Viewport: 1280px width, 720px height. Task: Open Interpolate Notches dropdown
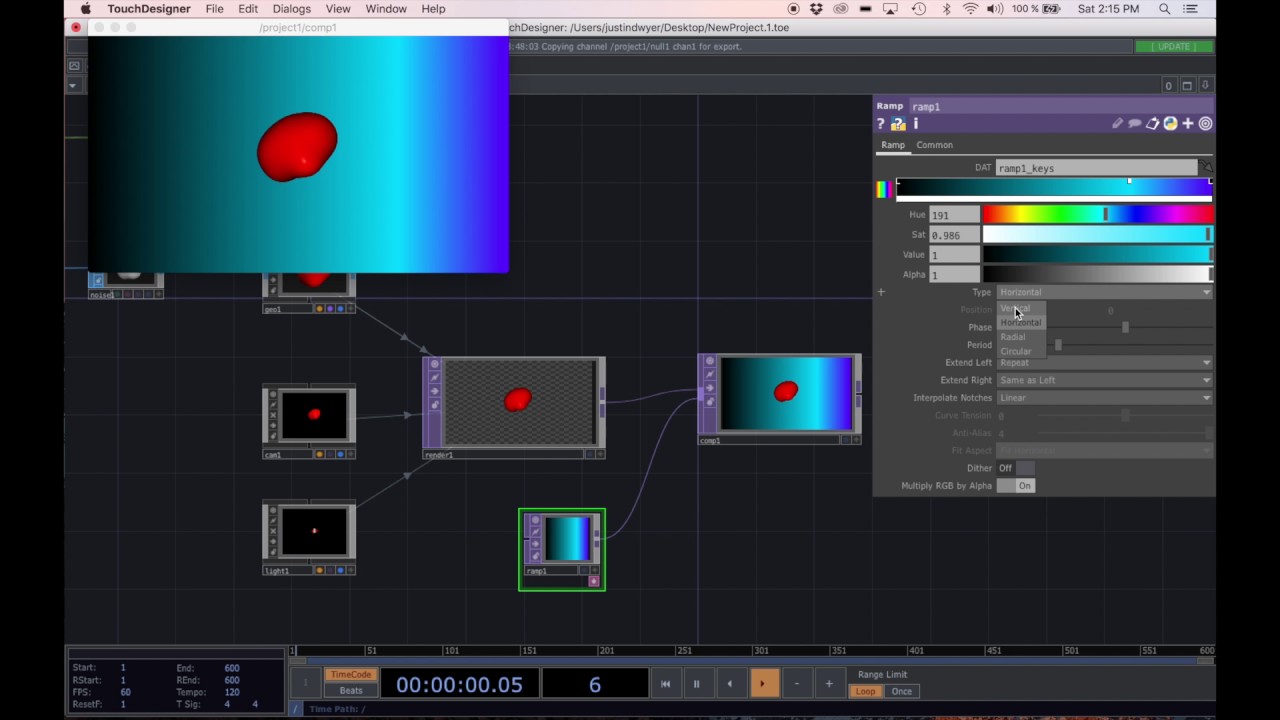pos(1104,398)
